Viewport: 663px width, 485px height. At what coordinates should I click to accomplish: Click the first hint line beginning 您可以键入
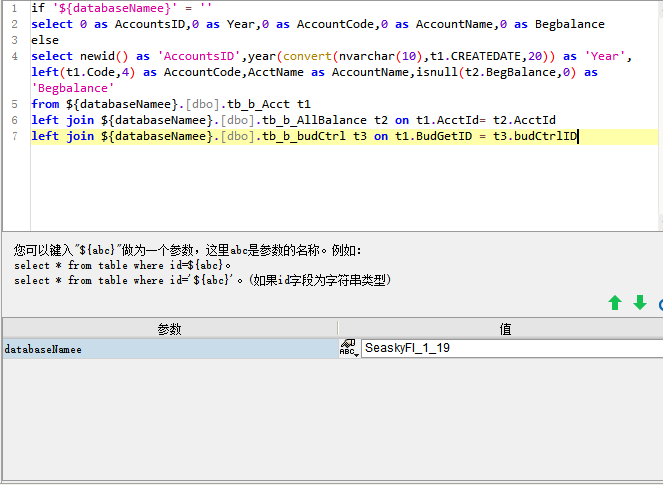coord(188,250)
